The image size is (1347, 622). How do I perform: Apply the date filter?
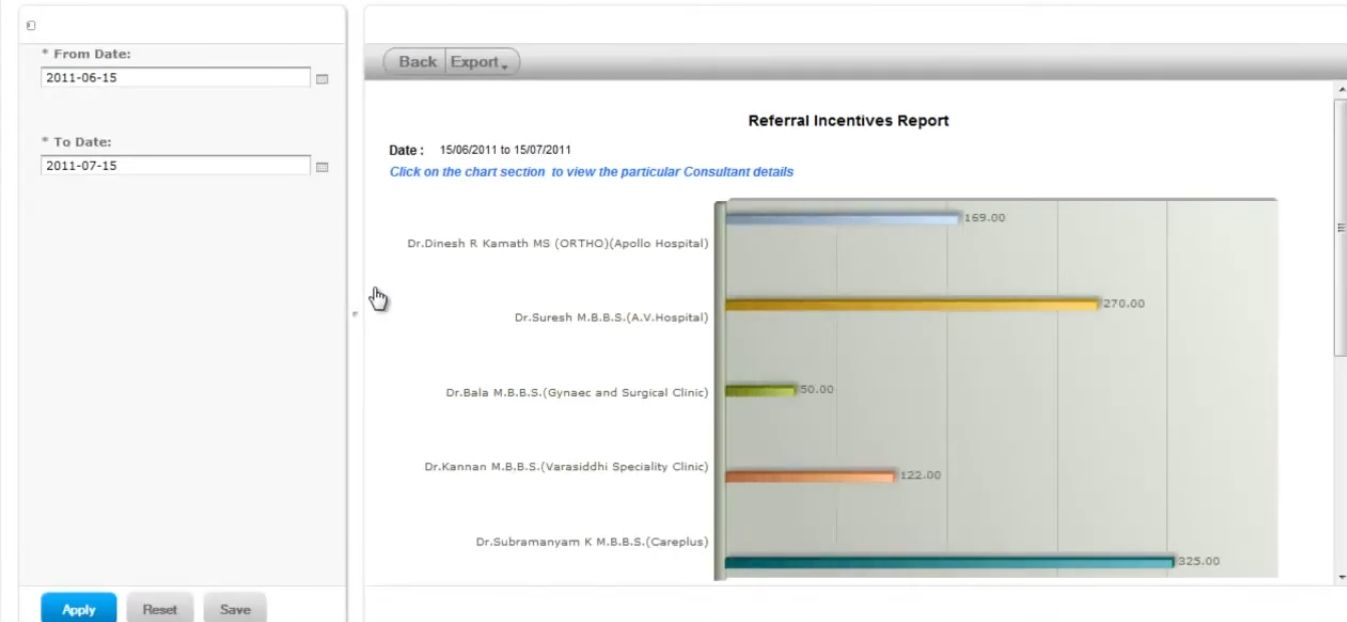click(79, 609)
